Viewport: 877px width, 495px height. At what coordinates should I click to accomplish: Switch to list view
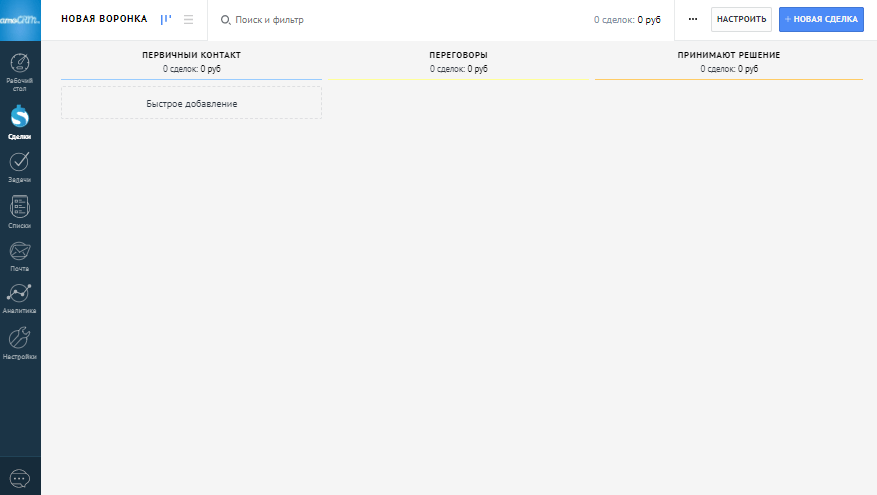click(x=188, y=20)
